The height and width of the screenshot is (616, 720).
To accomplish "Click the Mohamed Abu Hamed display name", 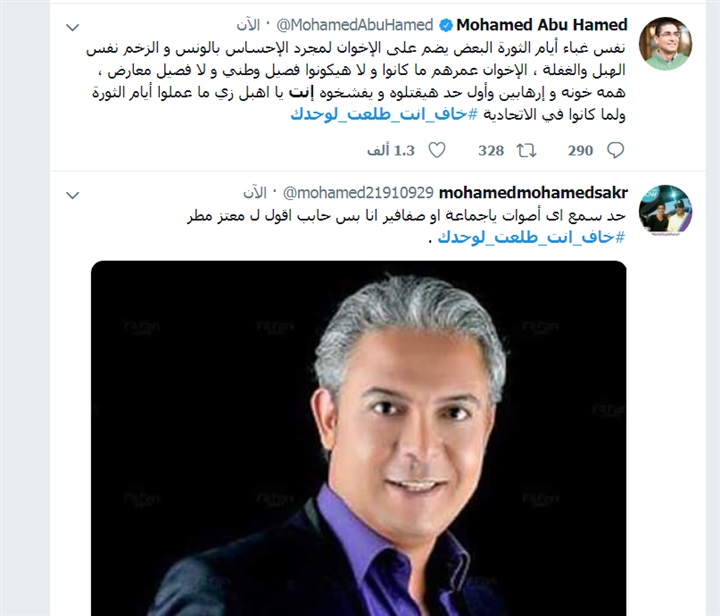I will tap(542, 25).
